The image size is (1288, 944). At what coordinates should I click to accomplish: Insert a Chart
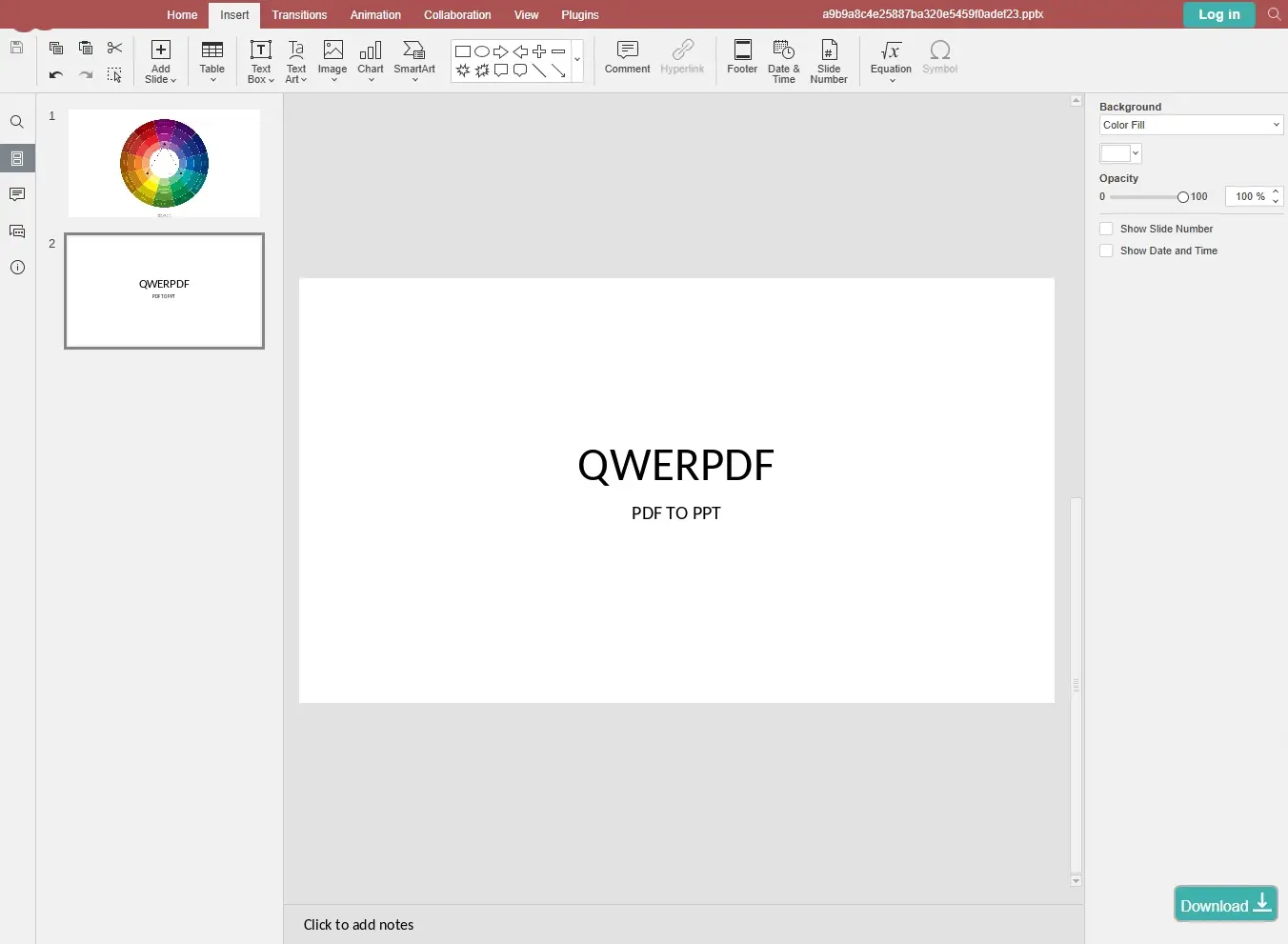pyautogui.click(x=371, y=61)
